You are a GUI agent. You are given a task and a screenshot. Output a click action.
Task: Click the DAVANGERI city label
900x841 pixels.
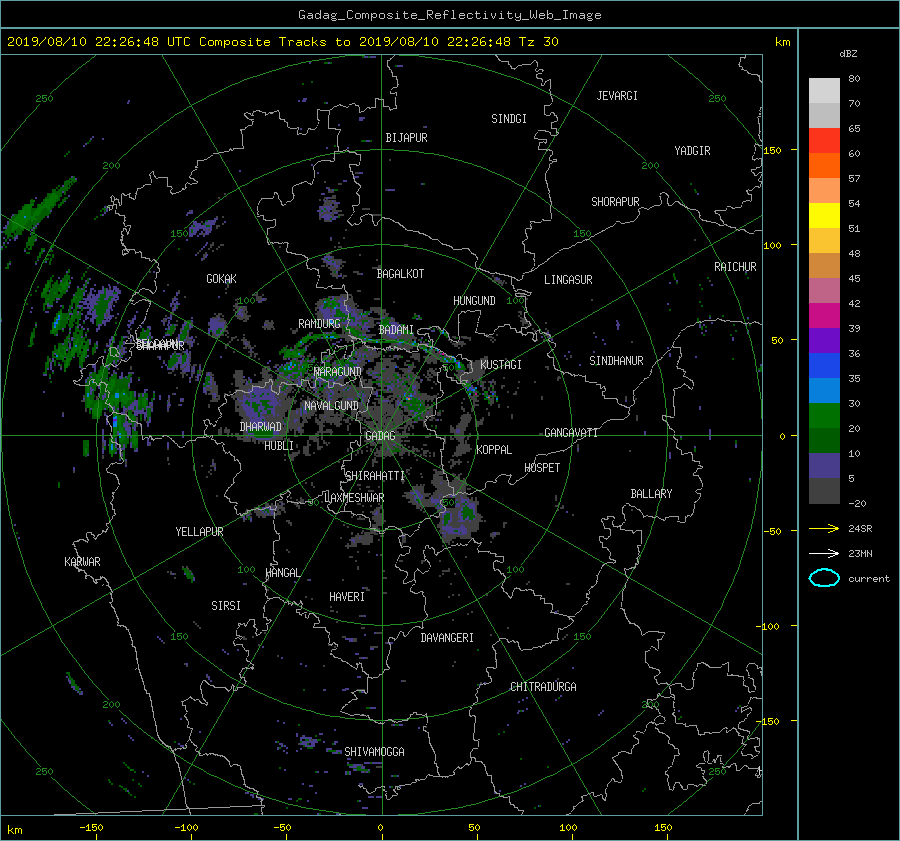tap(447, 638)
